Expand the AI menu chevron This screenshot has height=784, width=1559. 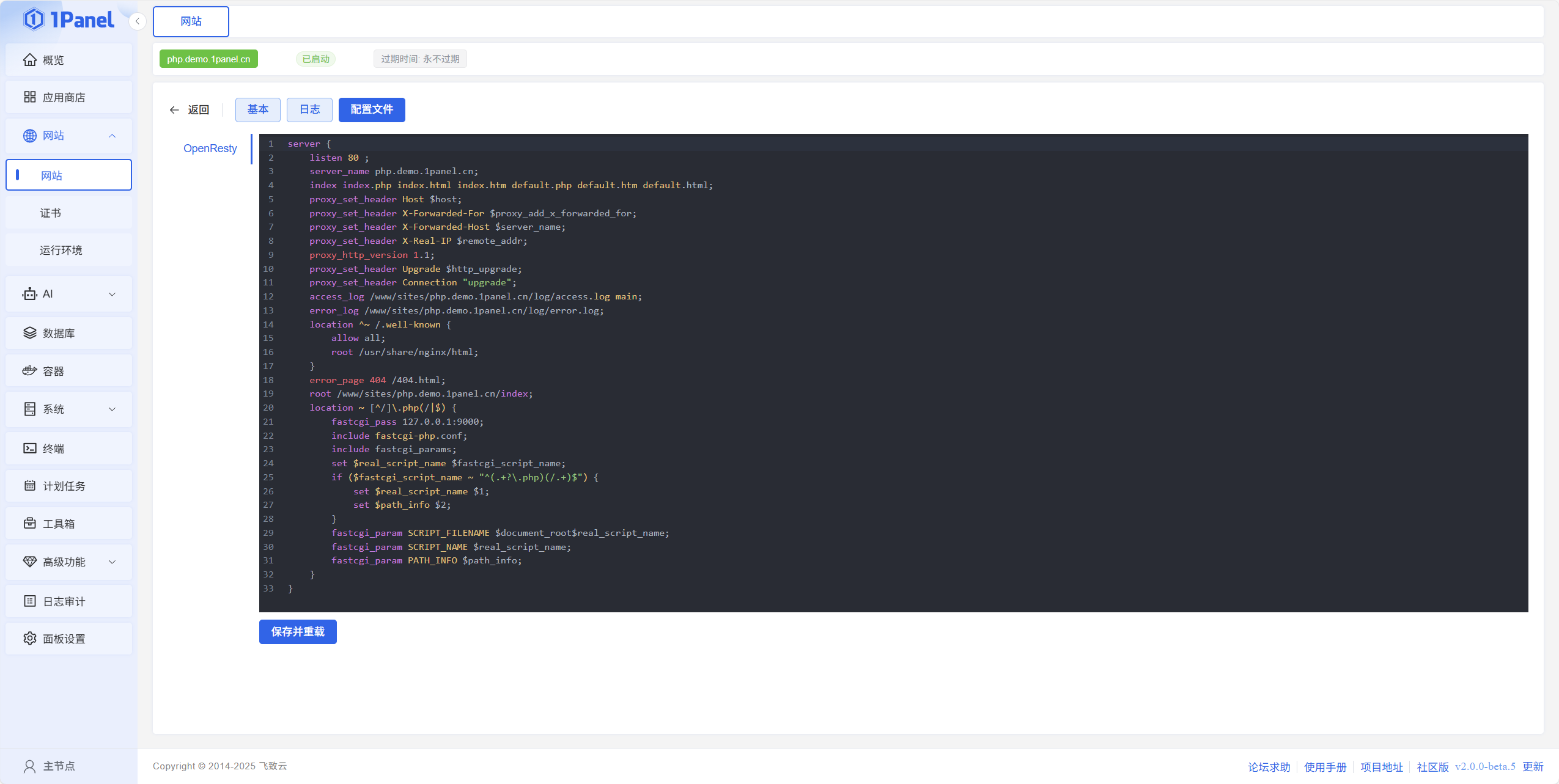pyautogui.click(x=112, y=294)
